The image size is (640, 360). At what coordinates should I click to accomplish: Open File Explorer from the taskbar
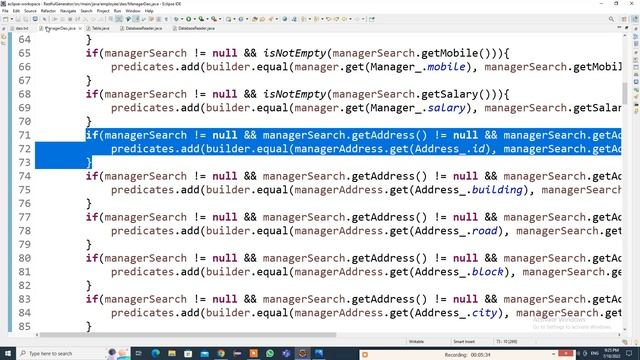tap(172, 353)
